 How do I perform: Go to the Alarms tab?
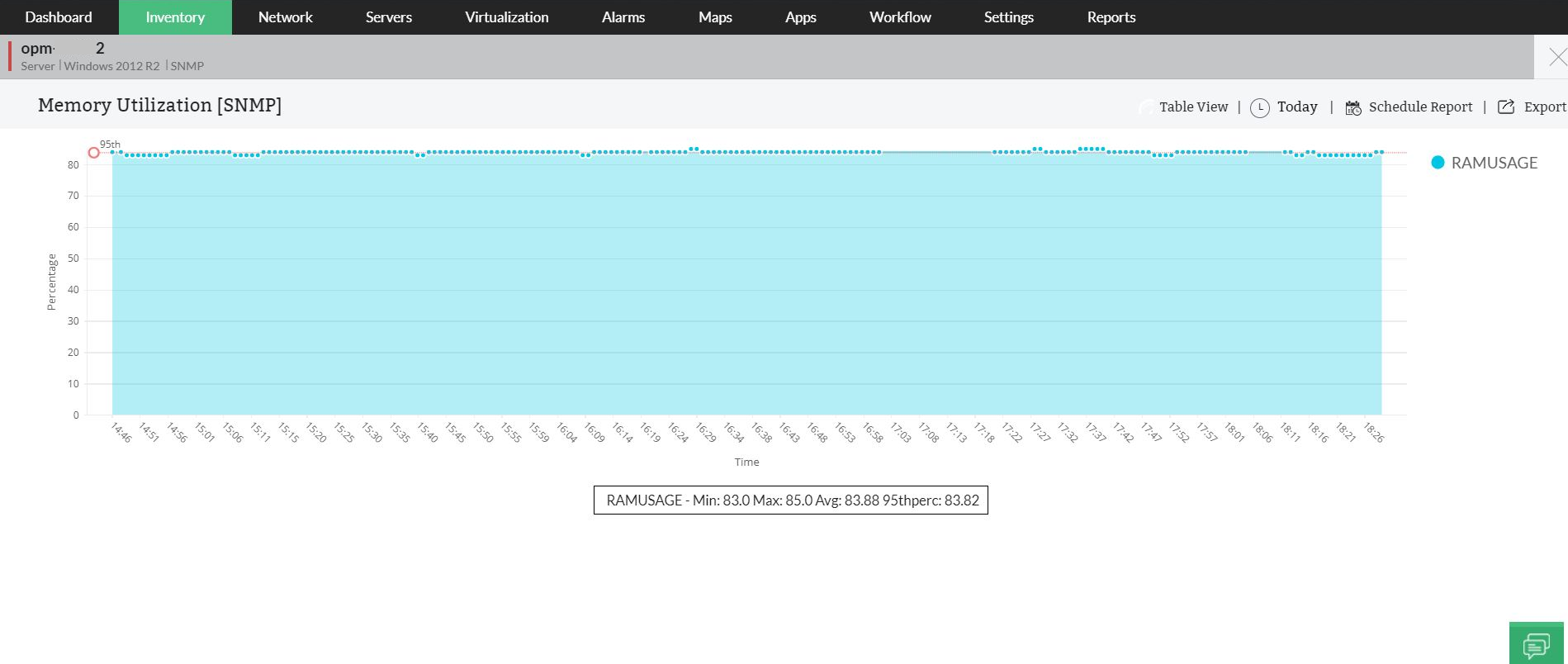point(623,17)
